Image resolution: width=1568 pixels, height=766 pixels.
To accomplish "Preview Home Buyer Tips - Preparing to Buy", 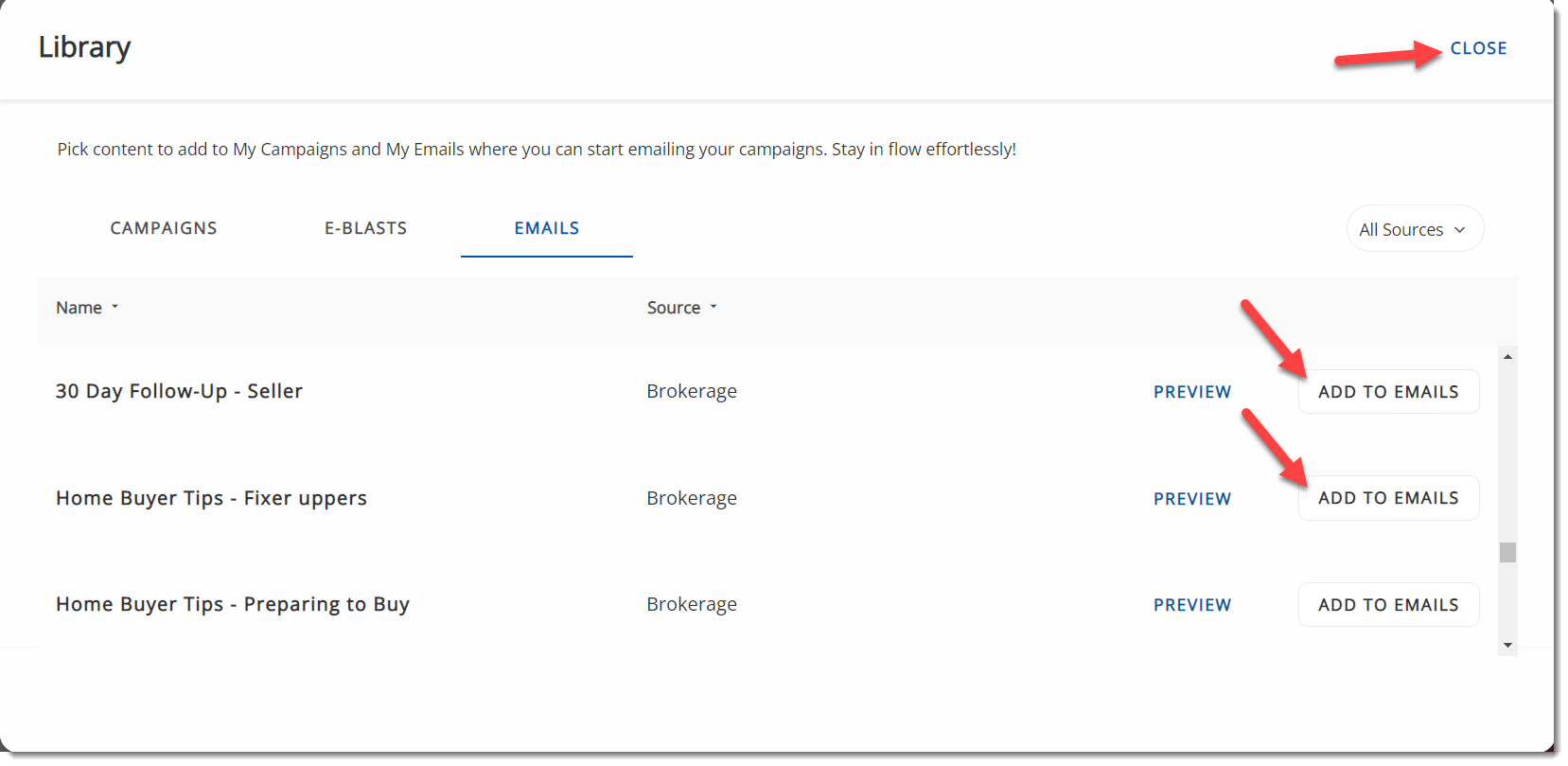I will 1192,605.
